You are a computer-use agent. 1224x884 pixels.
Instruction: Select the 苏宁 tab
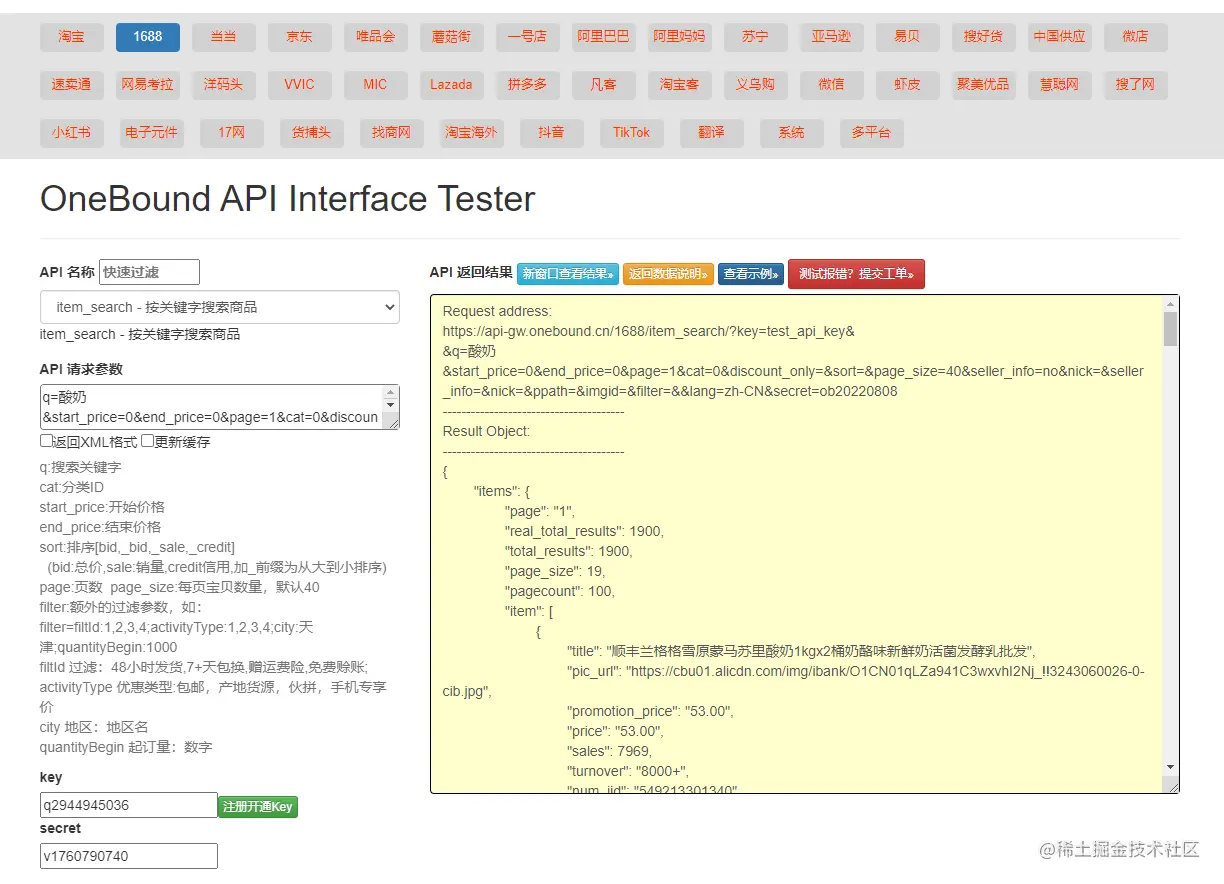click(x=756, y=37)
